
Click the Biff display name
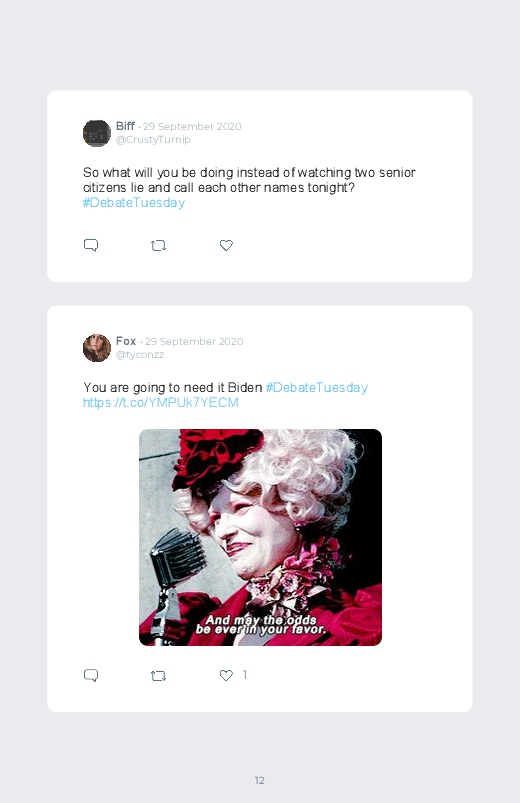[125, 126]
